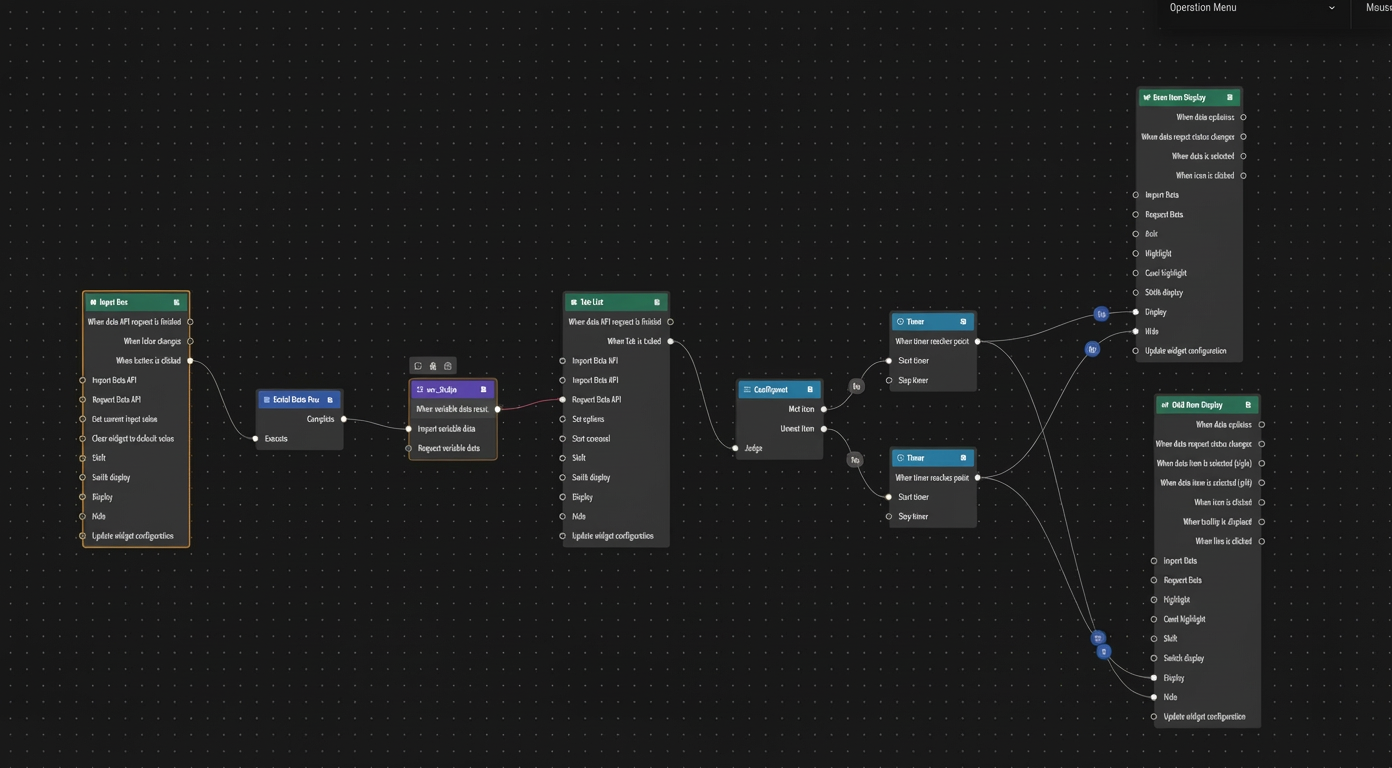
Task: Click the list icon at left of blue node header
Action: click(266, 400)
